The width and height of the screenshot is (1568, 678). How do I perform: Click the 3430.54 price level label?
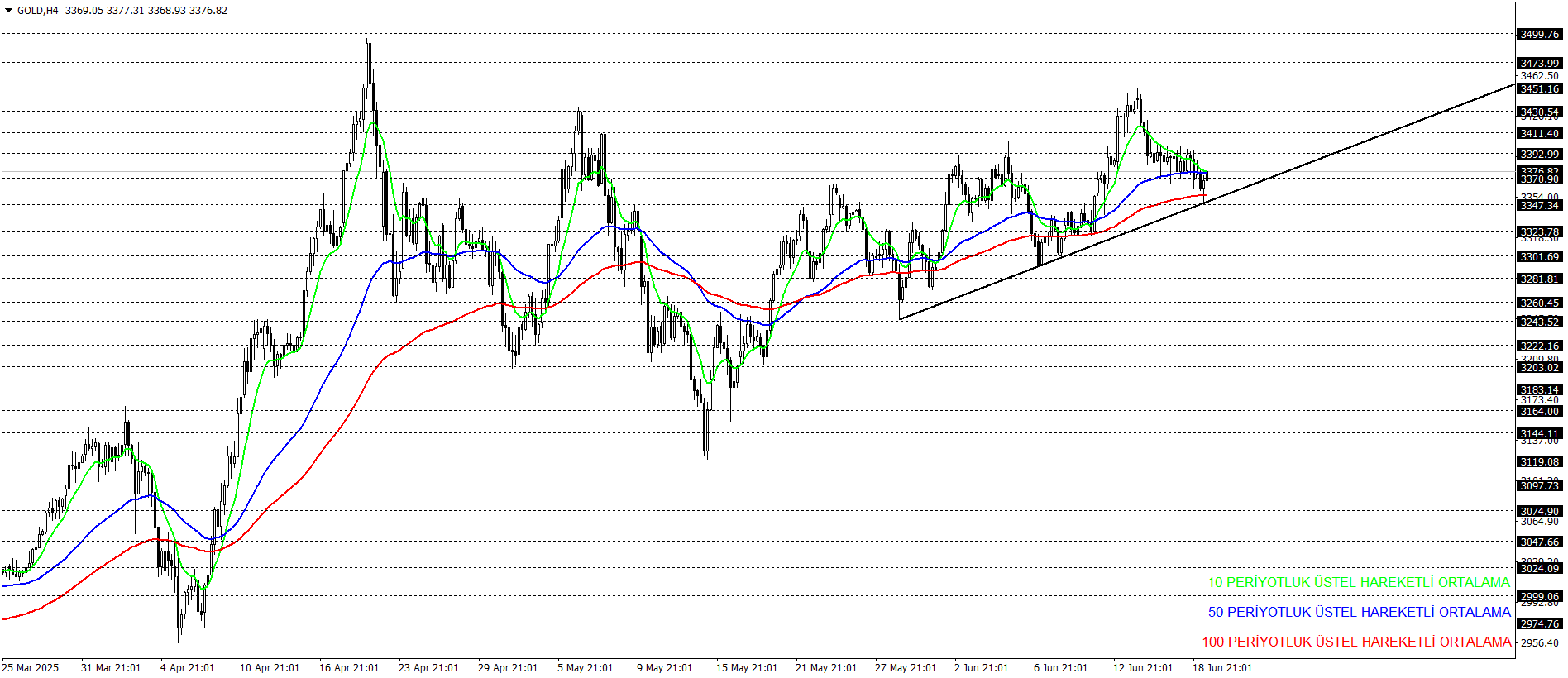[x=1540, y=112]
